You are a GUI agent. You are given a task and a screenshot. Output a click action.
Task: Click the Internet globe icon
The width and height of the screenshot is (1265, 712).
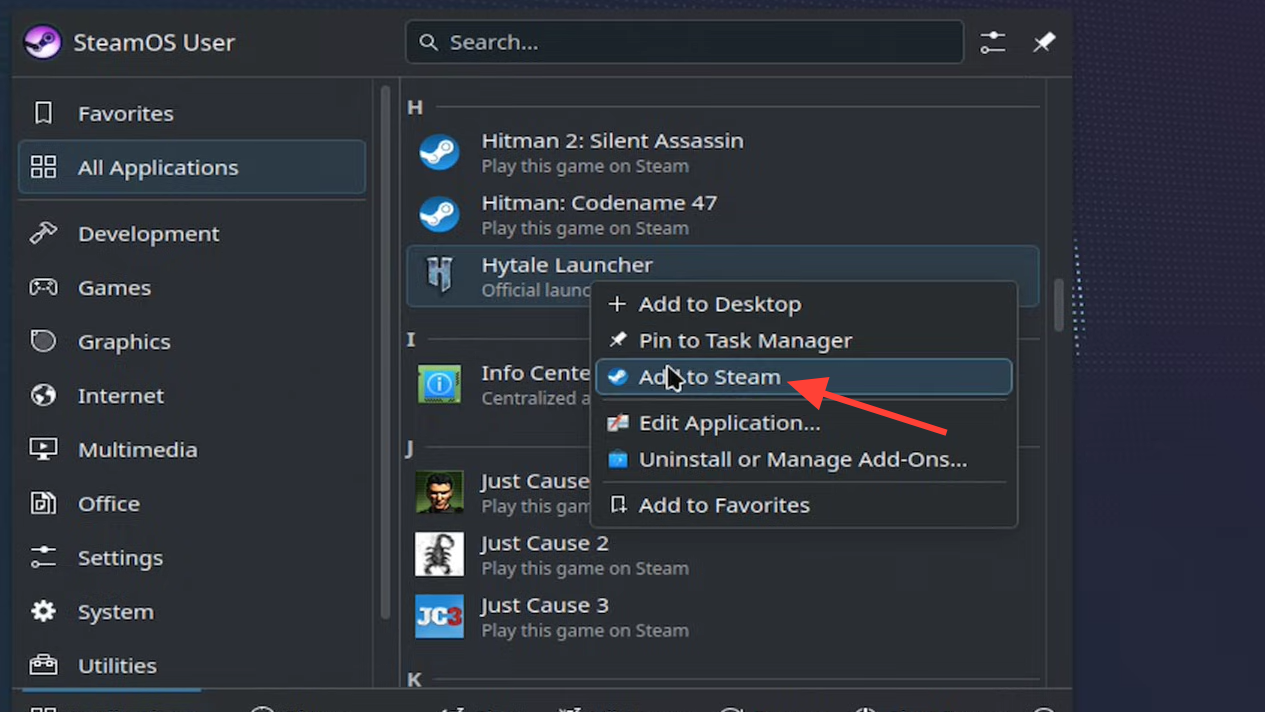coord(43,395)
